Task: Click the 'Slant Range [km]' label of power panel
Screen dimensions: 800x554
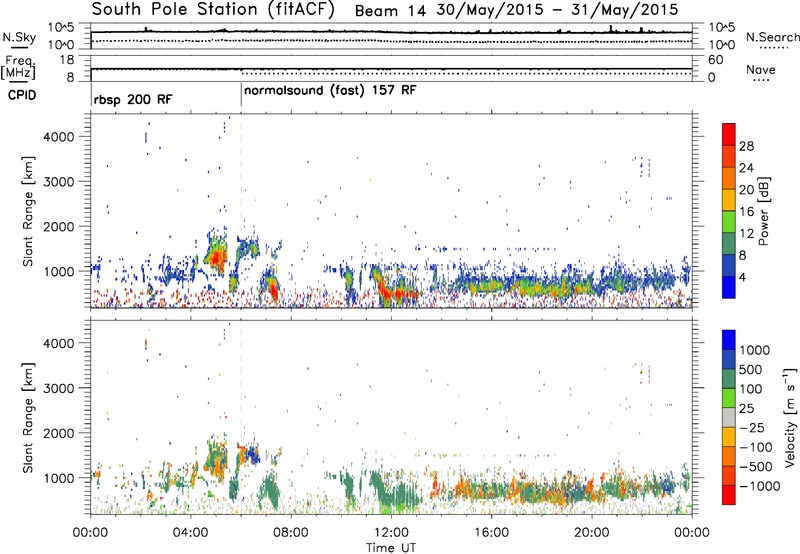Action: (x=28, y=211)
